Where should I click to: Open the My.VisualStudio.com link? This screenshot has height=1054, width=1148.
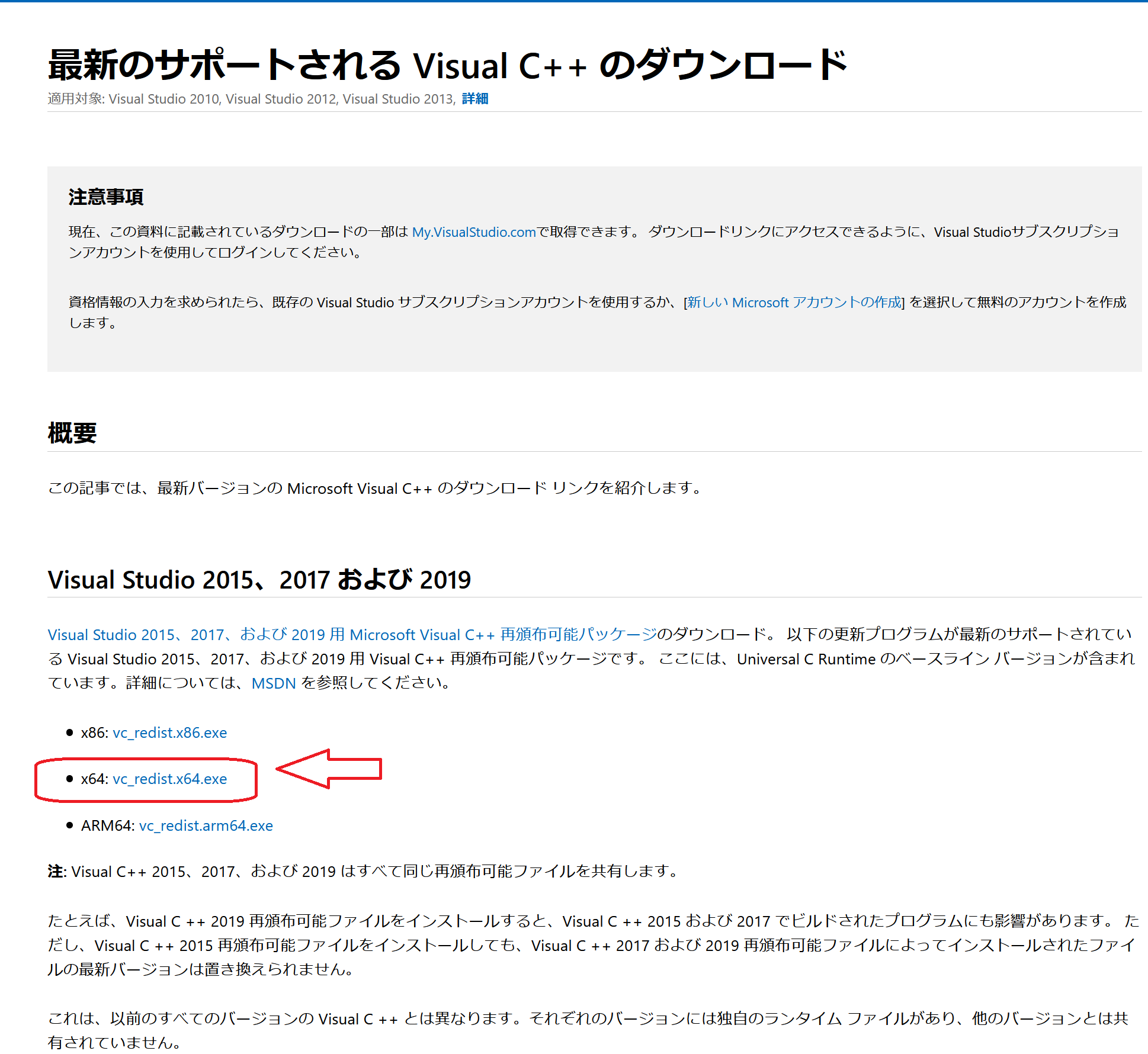474,232
